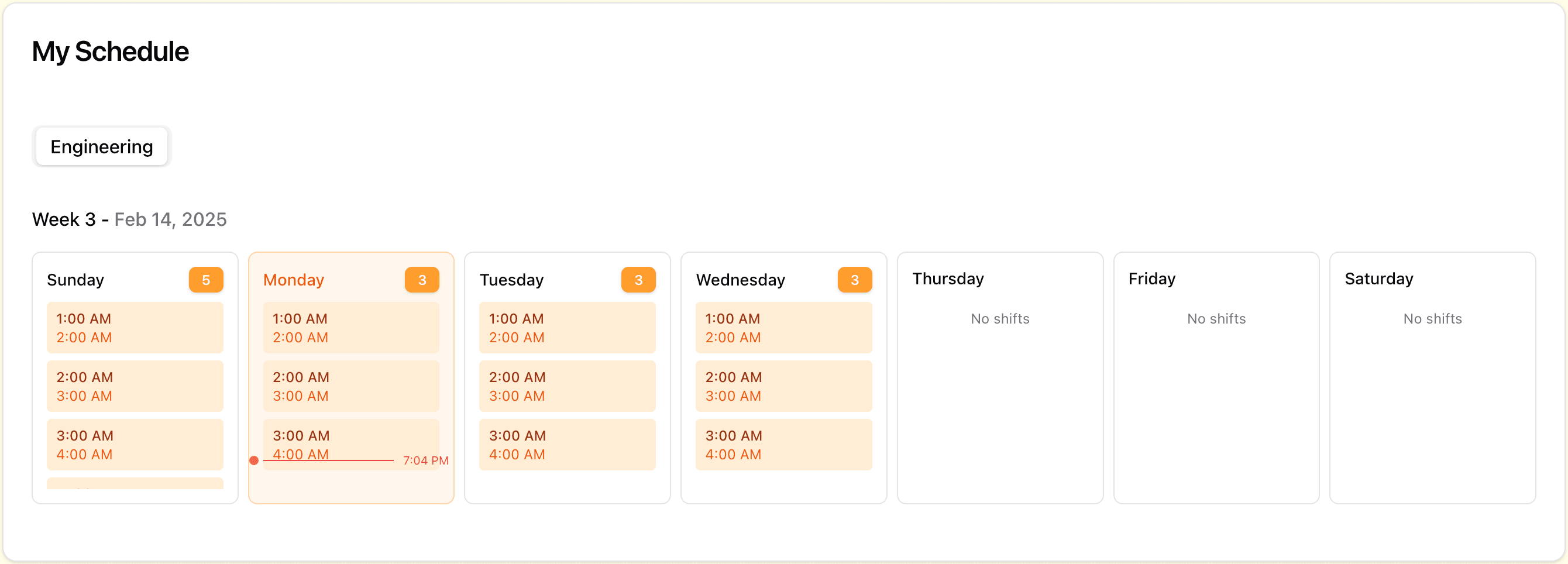The height and width of the screenshot is (564, 1568).
Task: Open Sunday 3:00 AM to 4:00 AM shift
Action: pyautogui.click(x=135, y=445)
